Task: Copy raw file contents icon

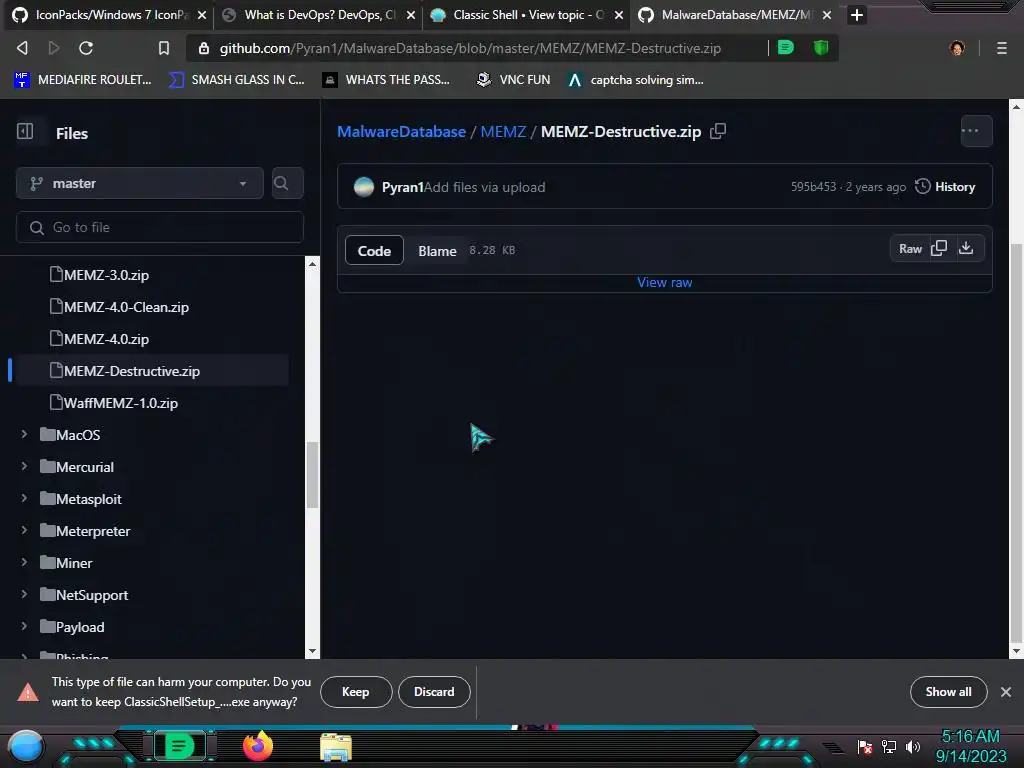Action: 938,248
